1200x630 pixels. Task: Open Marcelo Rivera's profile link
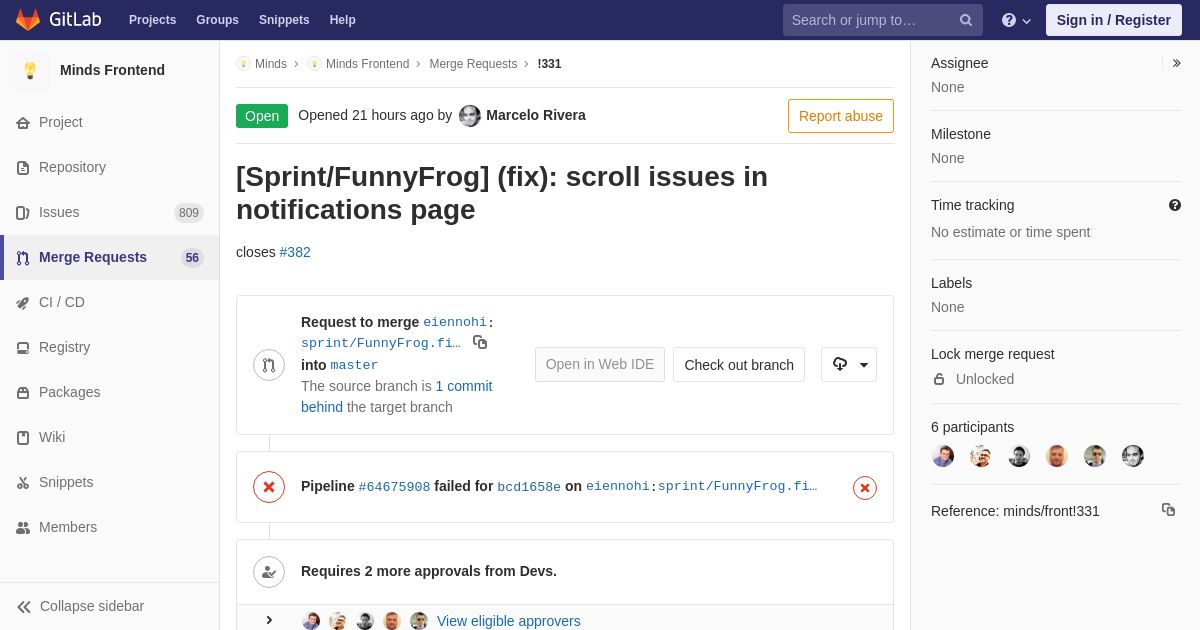[x=536, y=115]
